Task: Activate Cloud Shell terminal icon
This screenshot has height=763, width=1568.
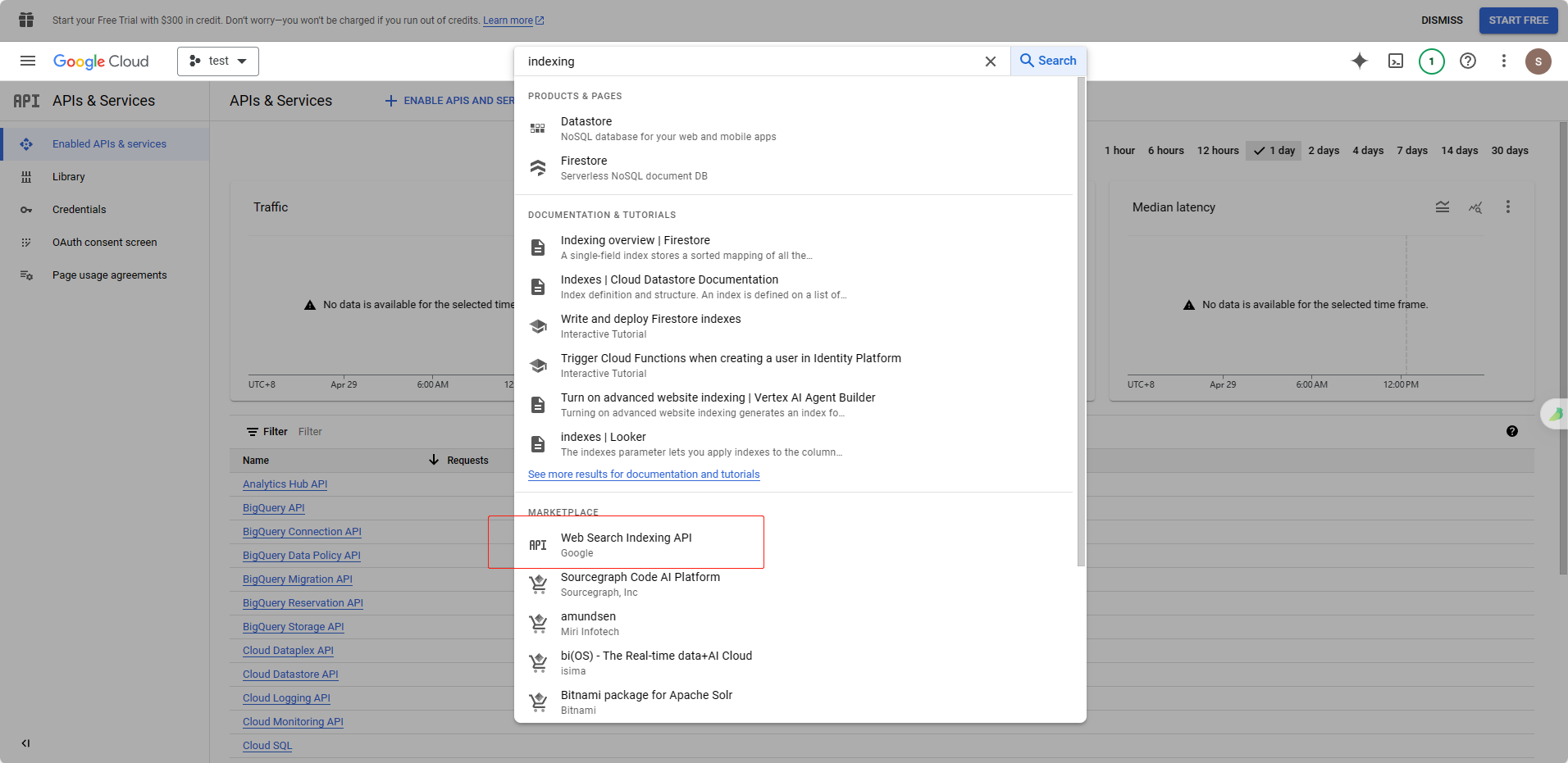Action: click(x=1396, y=61)
